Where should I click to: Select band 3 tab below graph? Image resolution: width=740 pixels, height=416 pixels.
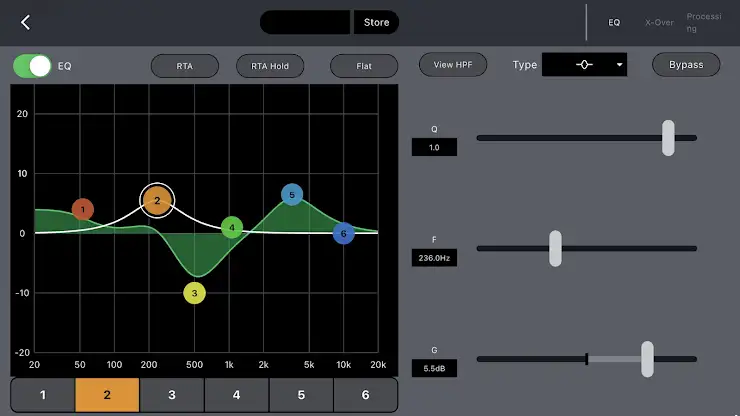[x=172, y=395]
